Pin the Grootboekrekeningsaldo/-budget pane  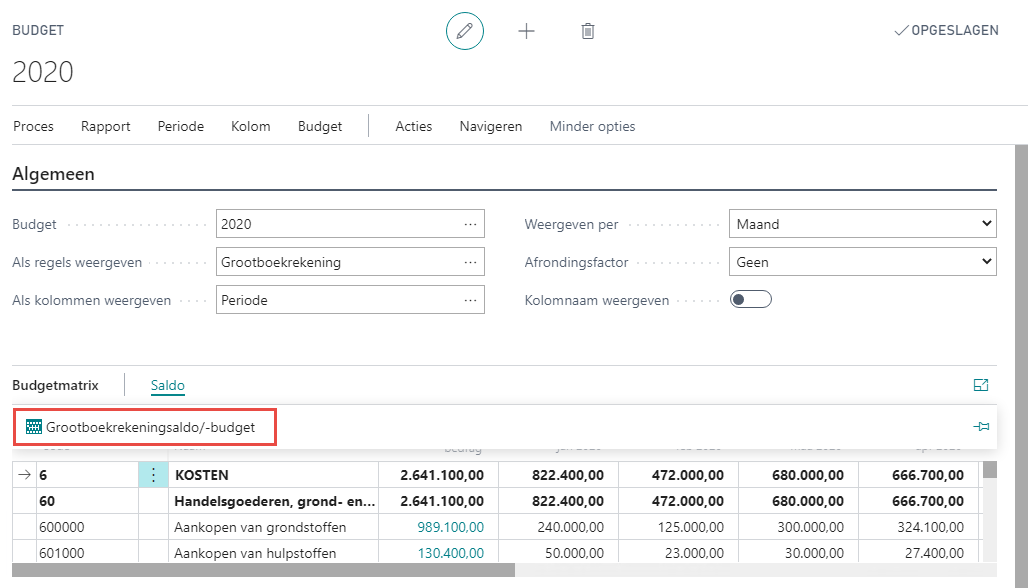981,426
